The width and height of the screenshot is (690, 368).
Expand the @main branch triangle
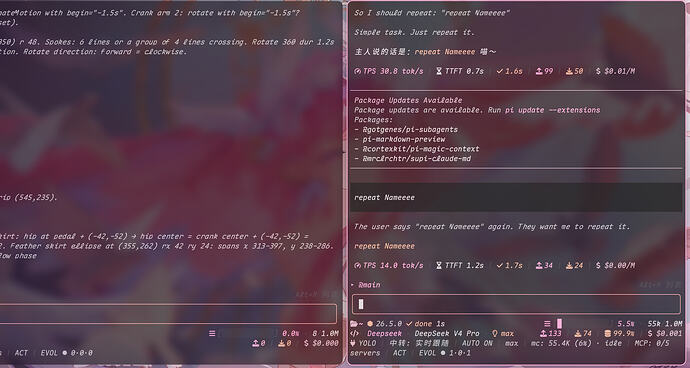coord(352,285)
